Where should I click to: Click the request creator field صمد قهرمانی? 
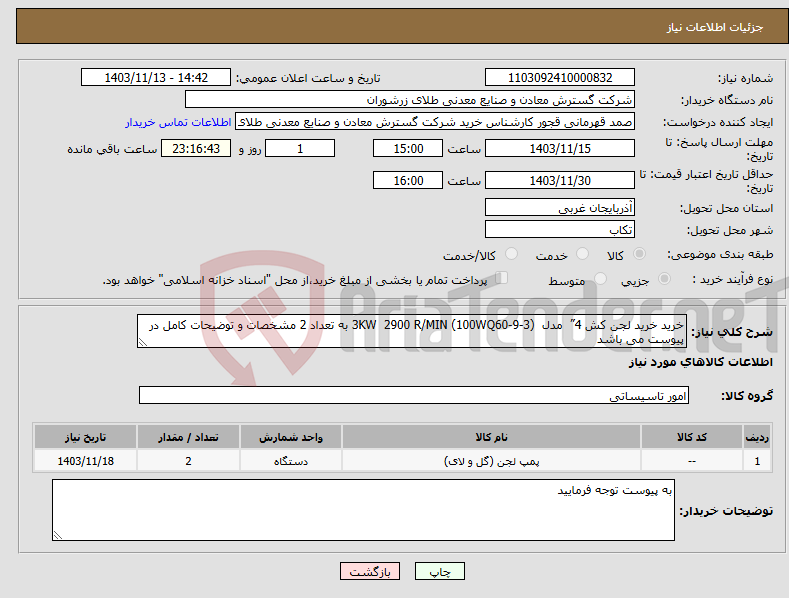(x=435, y=121)
